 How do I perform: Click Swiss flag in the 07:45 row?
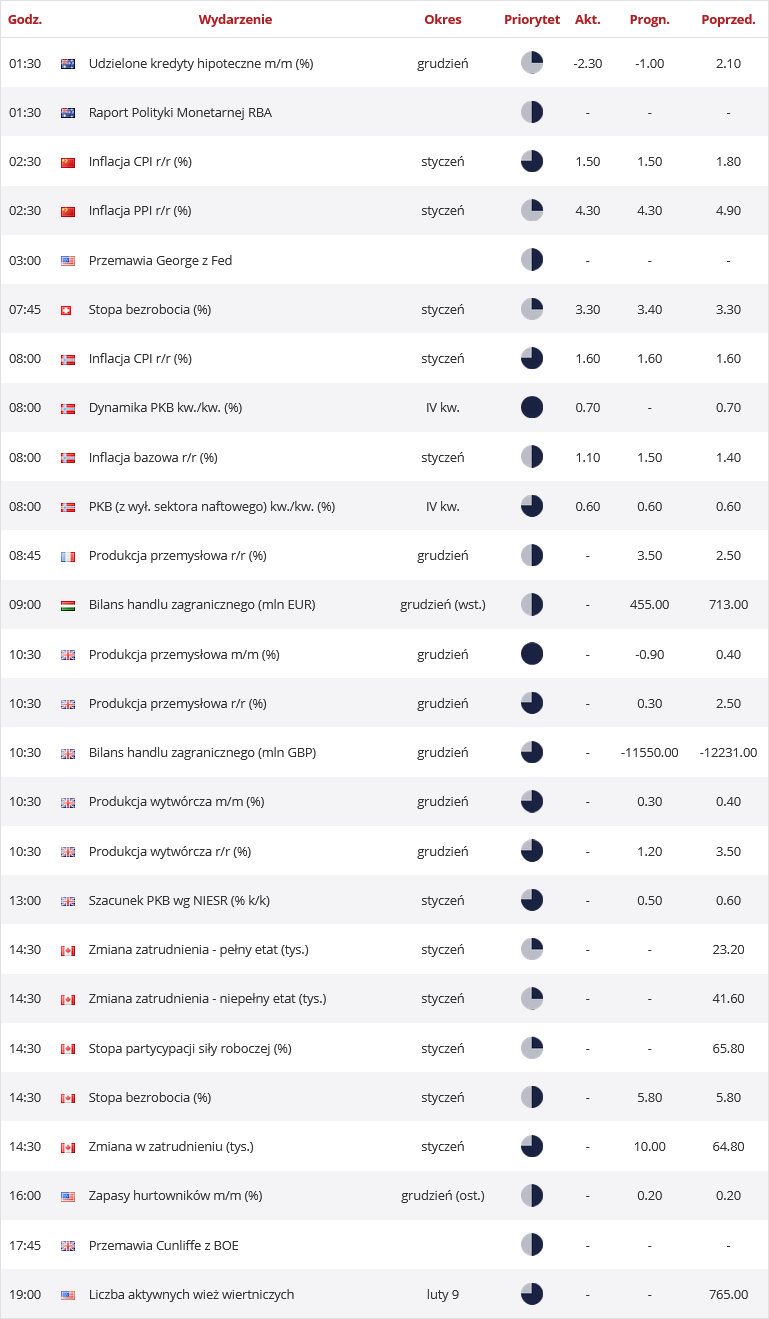(68, 310)
